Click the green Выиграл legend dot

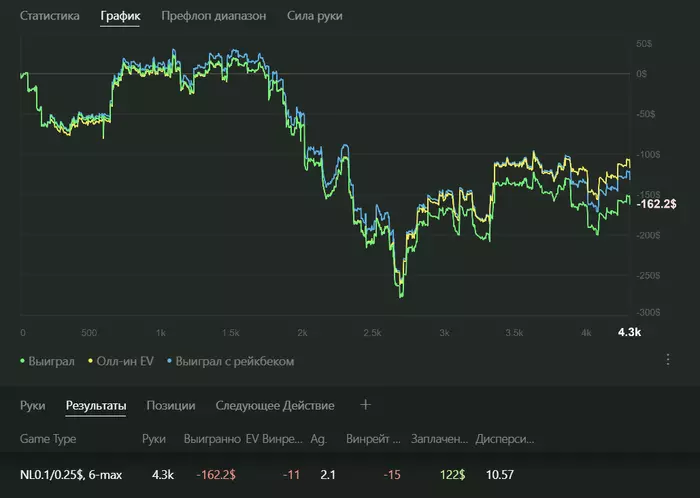22,361
